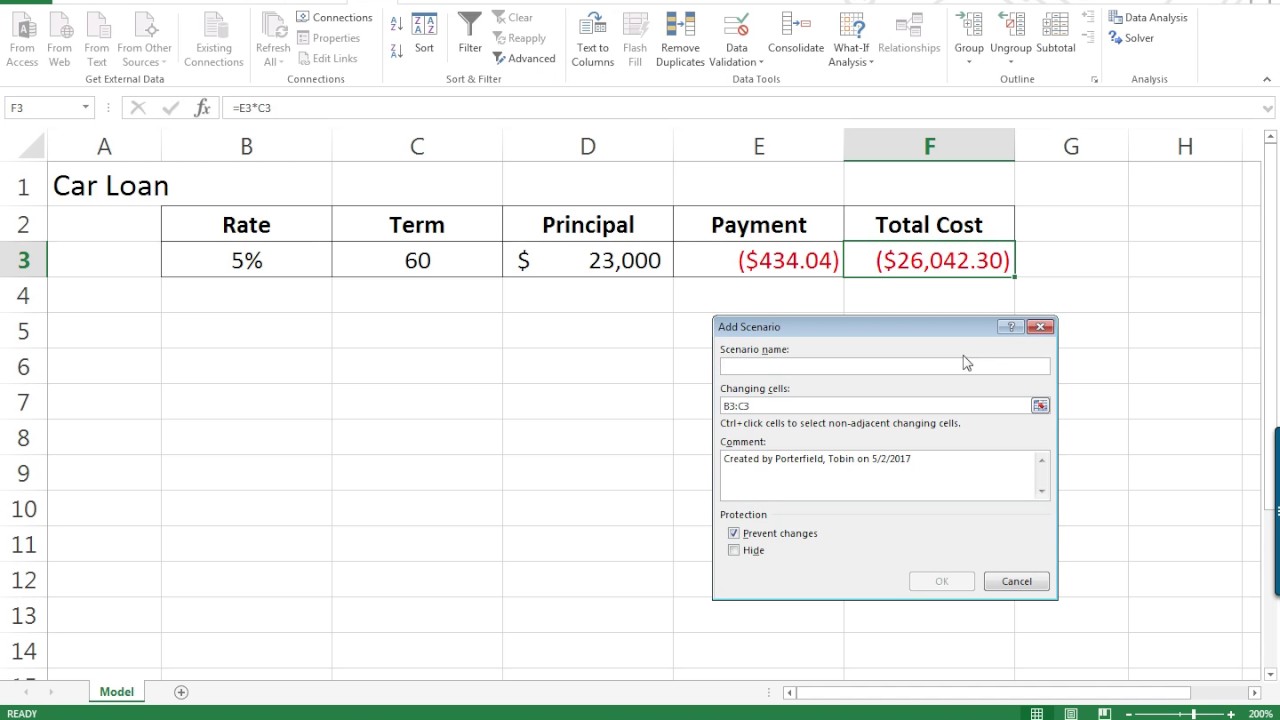1280x720 pixels.
Task: Click the From Web import icon
Action: (x=60, y=41)
